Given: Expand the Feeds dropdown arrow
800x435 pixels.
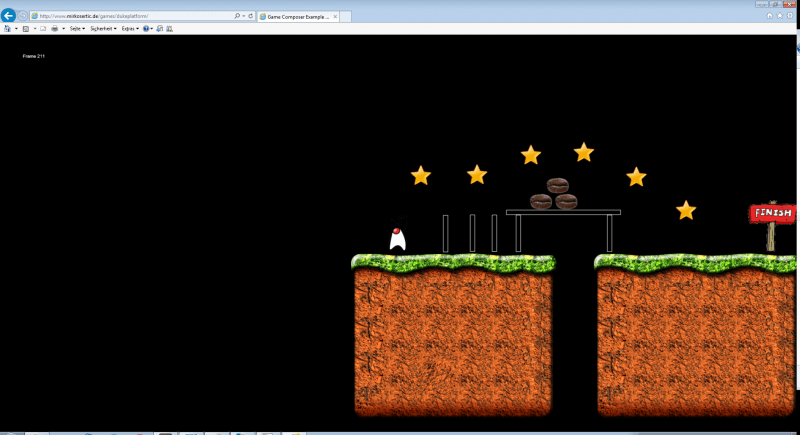Looking at the screenshot, I should (x=35, y=29).
